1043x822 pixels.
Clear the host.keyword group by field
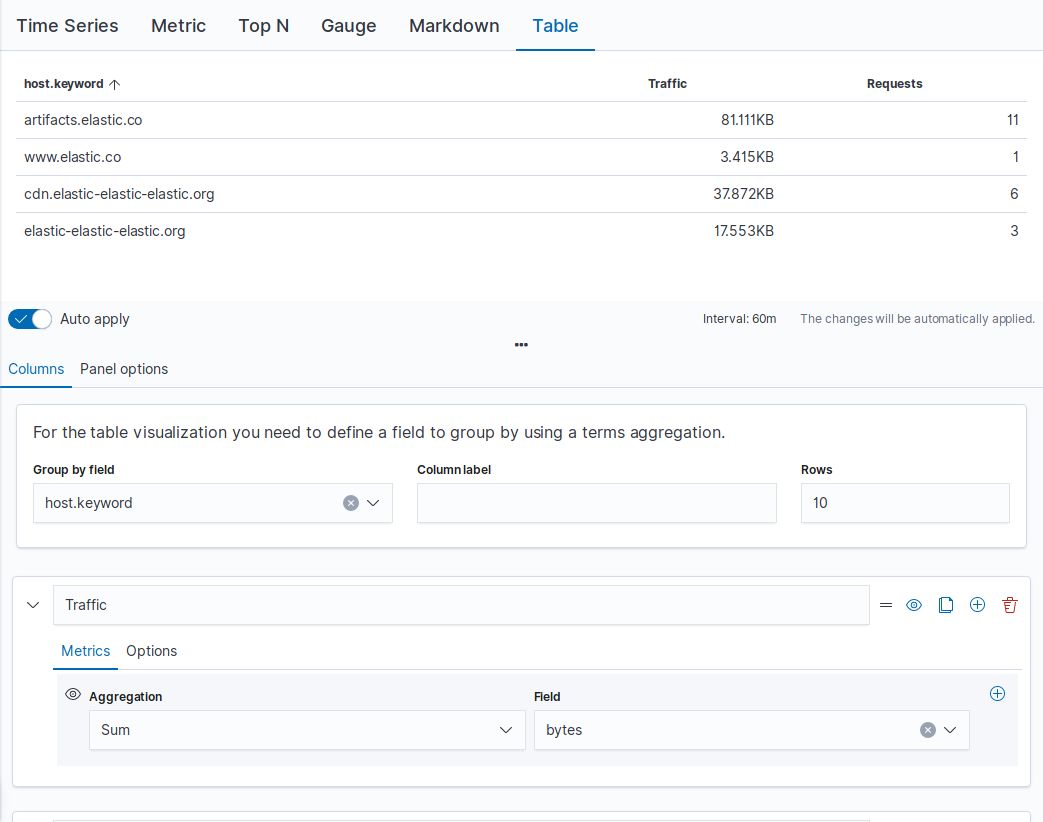click(350, 503)
